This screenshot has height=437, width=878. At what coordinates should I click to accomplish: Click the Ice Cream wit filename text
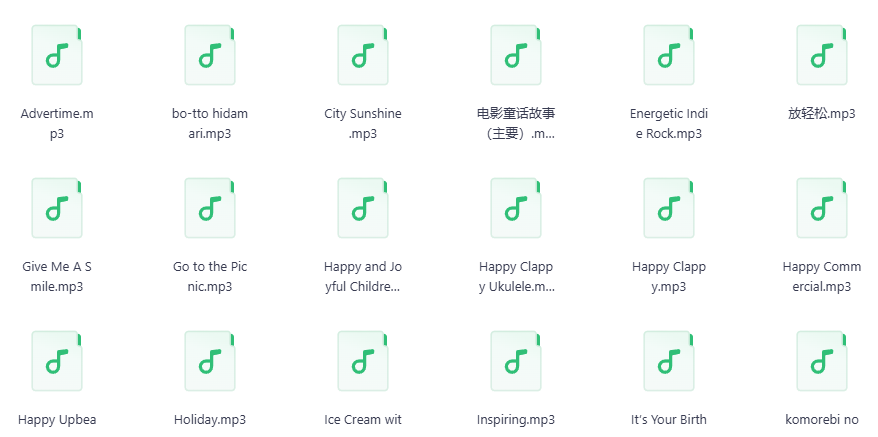363,420
